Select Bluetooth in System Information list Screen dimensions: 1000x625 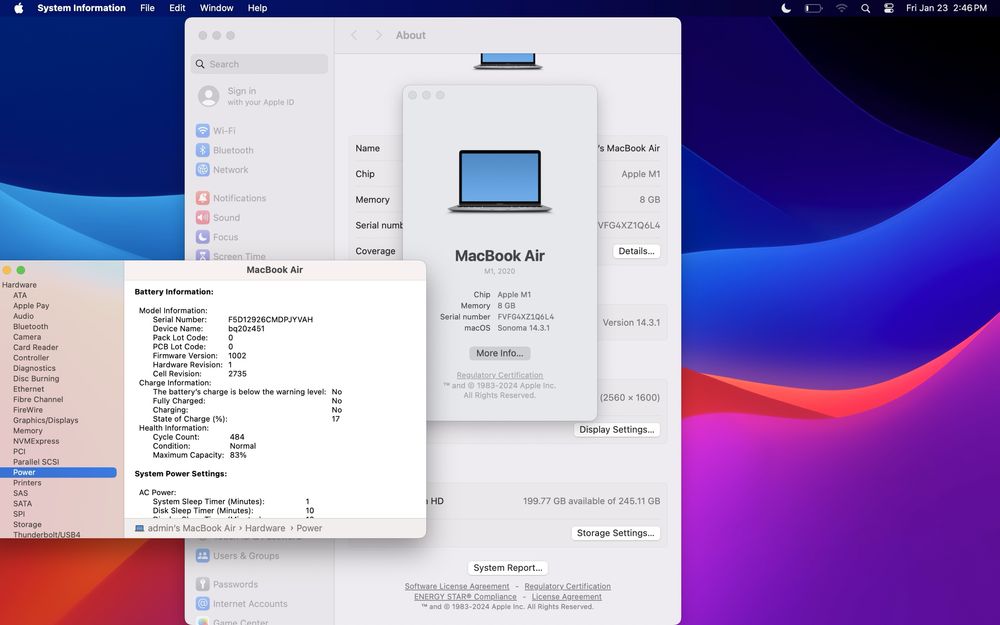(30, 327)
